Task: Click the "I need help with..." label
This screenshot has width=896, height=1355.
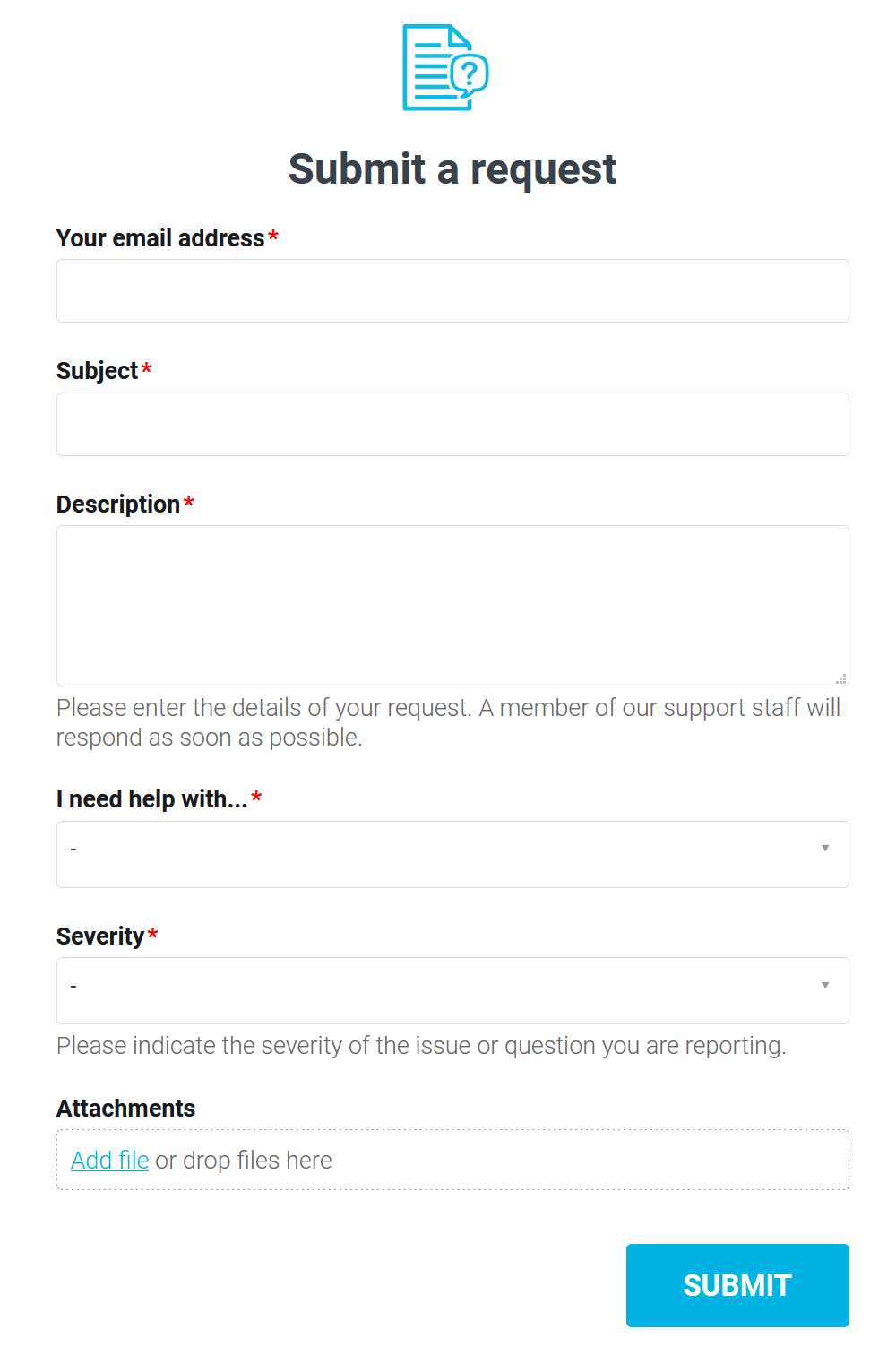Action: tap(151, 799)
